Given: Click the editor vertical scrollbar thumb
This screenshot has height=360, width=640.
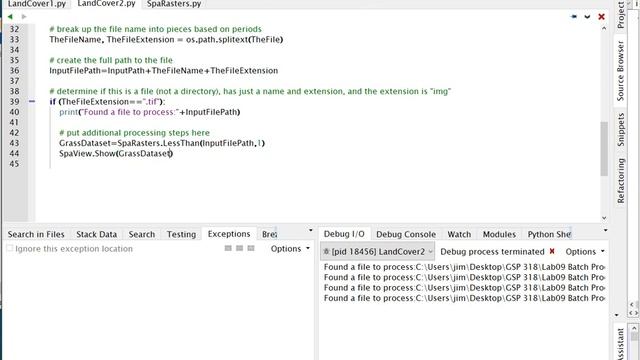Looking at the screenshot, I should point(604,149).
